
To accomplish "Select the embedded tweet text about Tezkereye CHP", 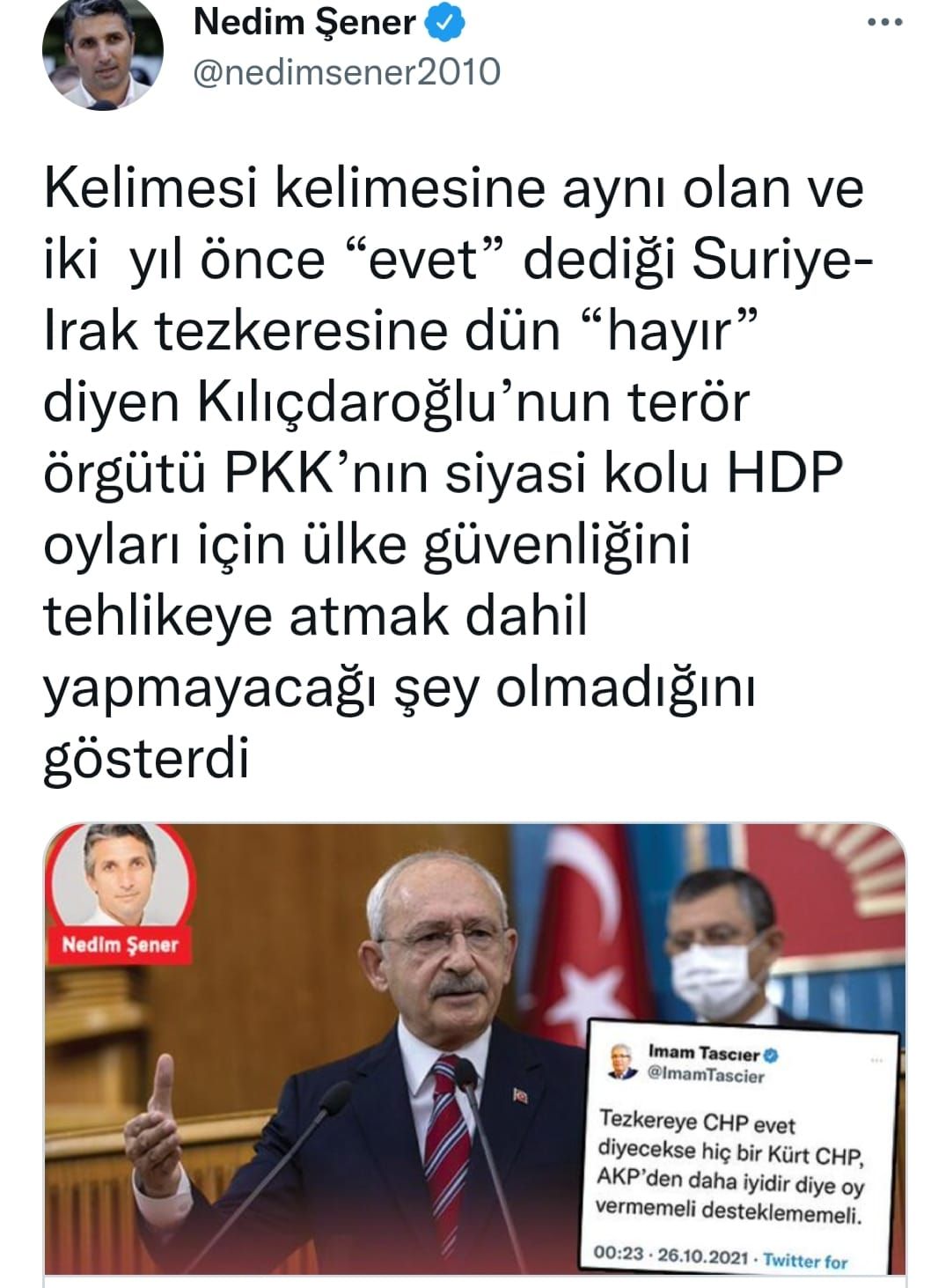I will coord(729,1167).
